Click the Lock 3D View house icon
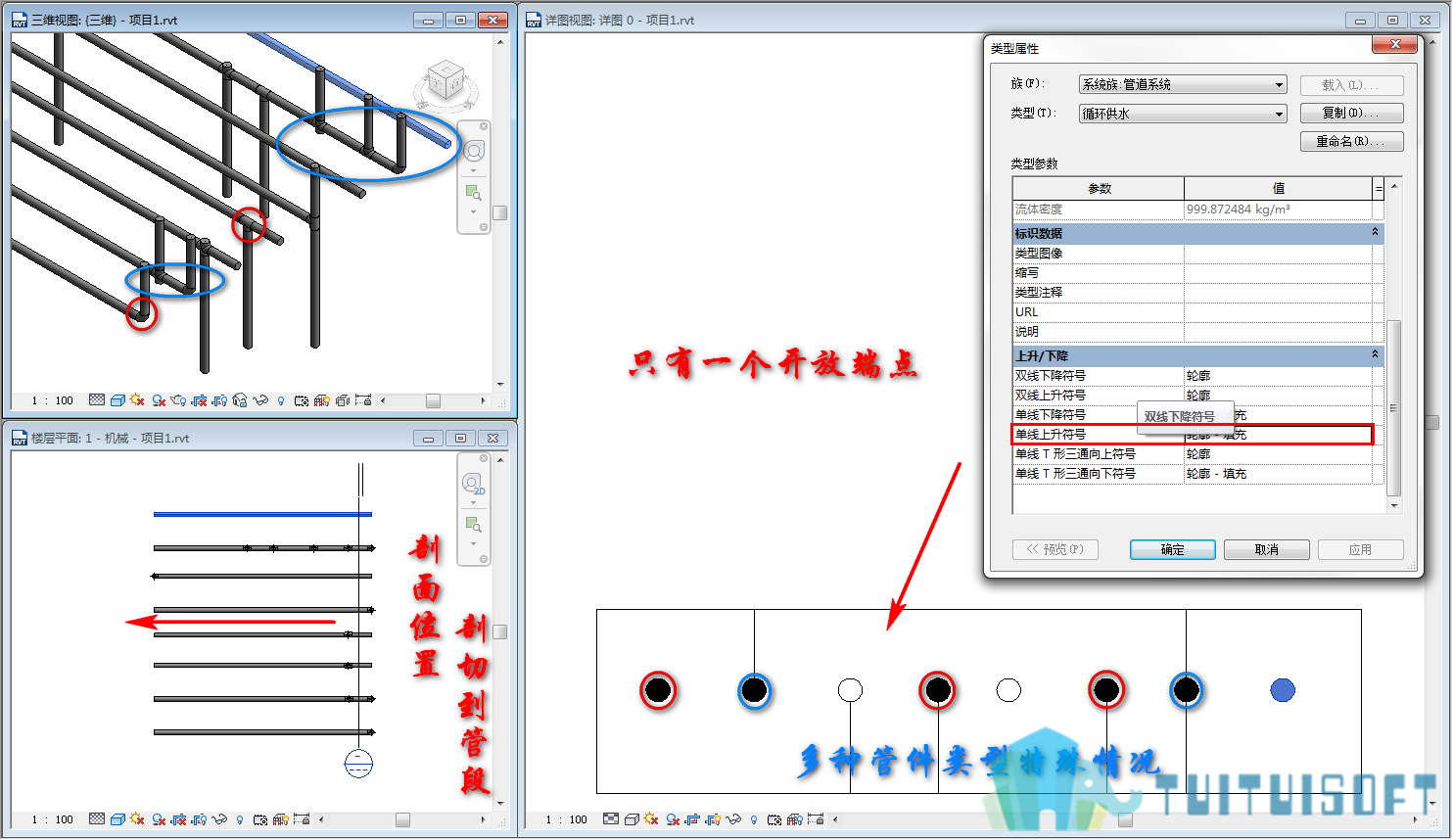Screen dimensions: 1453x840 coord(240,400)
